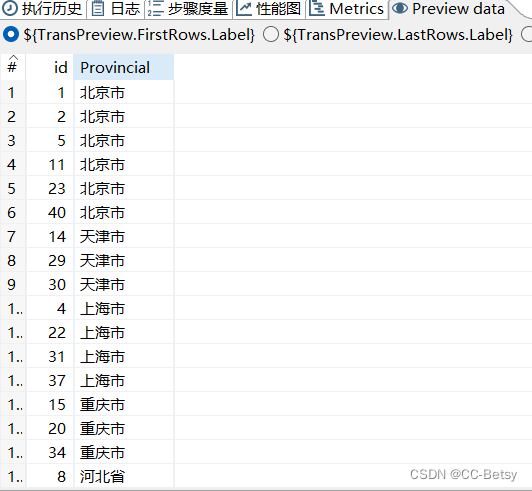Image resolution: width=532 pixels, height=491 pixels.
Task: Select the 上海市 cell with id 4
Action: pos(124,308)
